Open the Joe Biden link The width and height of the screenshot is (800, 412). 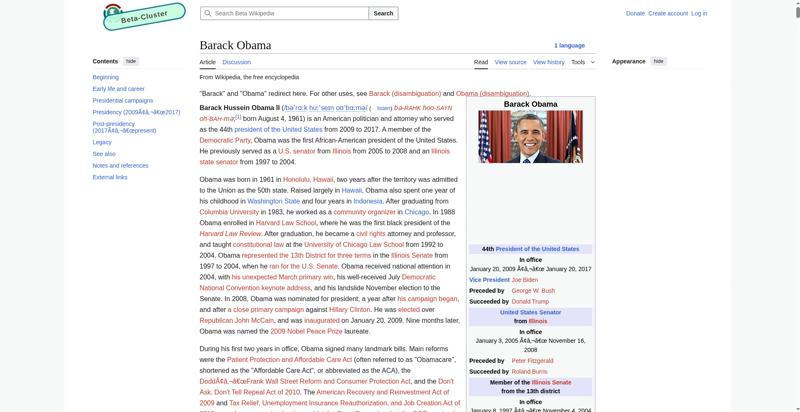[x=524, y=280]
